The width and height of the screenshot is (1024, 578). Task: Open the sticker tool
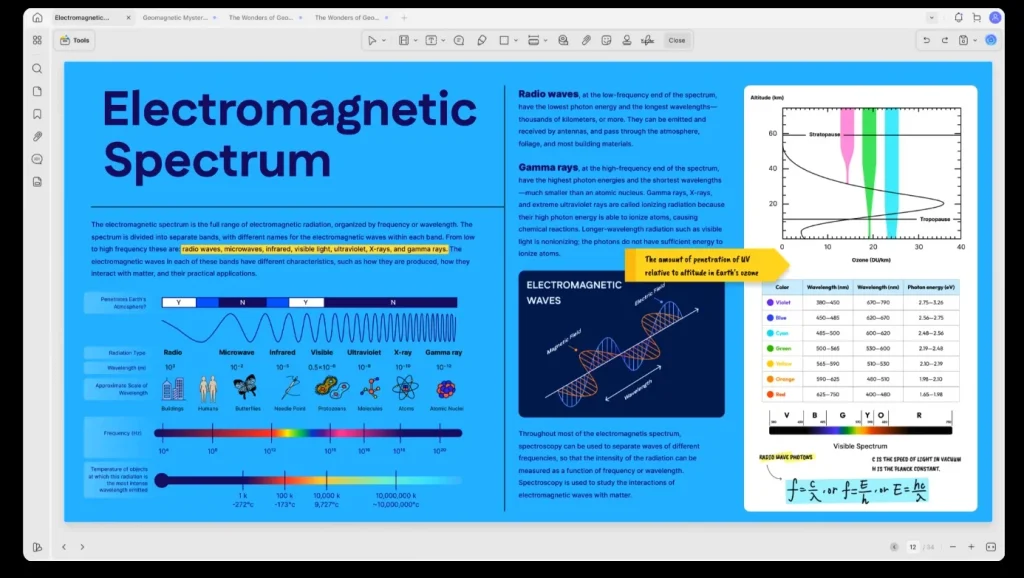pos(607,40)
